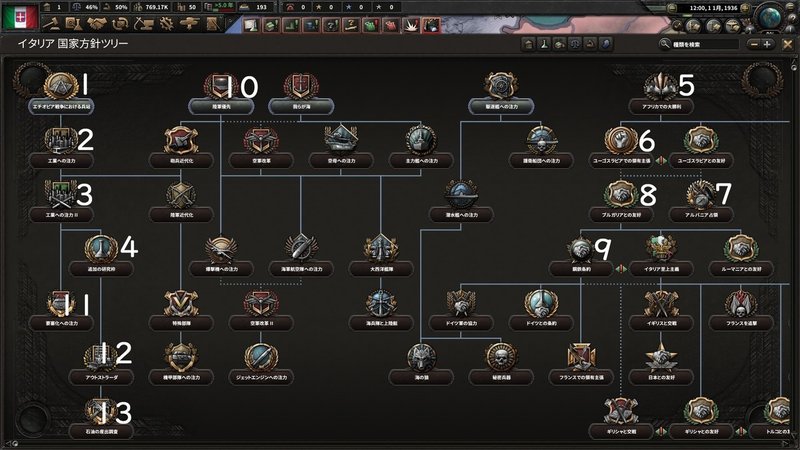800x450 pixels.
Task: Open the production gear menu icon
Action: click(x=166, y=23)
